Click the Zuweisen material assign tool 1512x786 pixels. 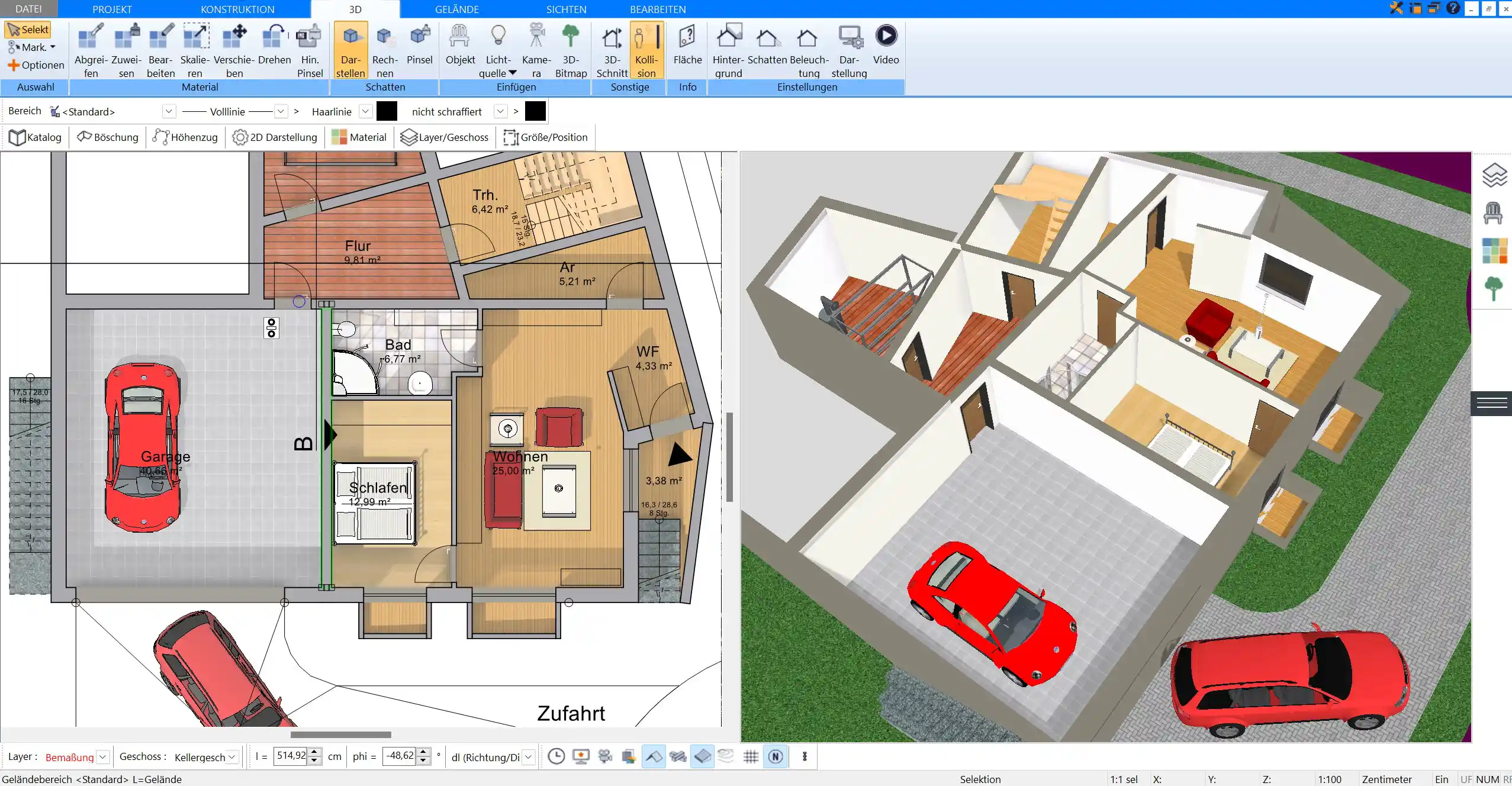(x=126, y=50)
